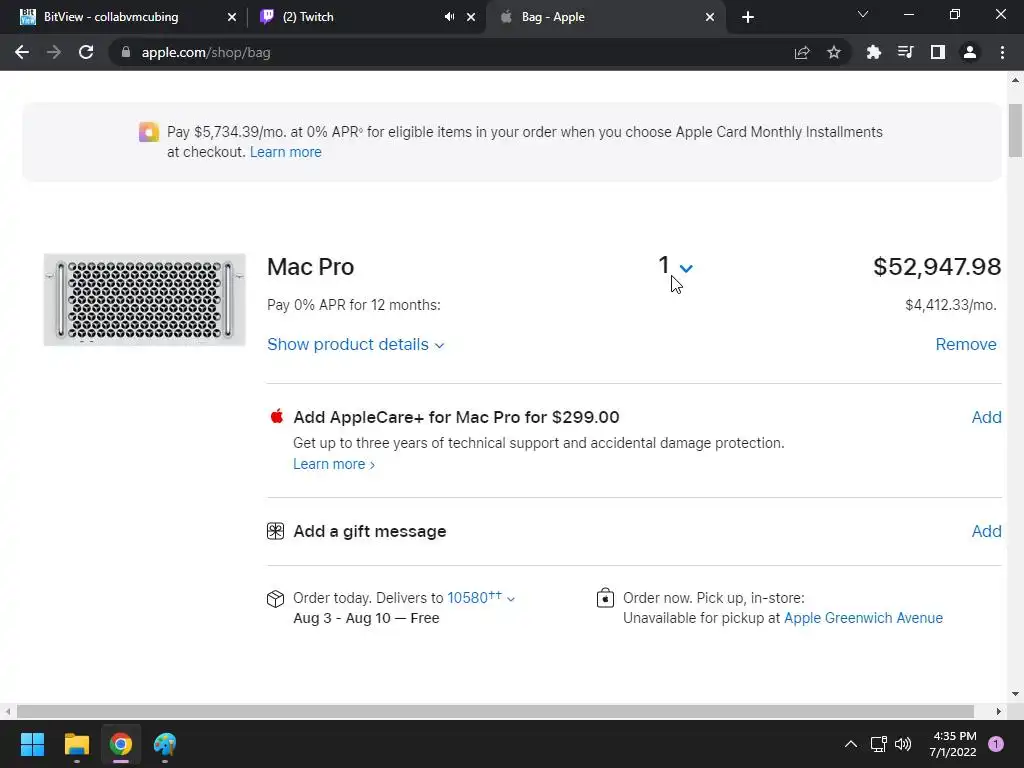The width and height of the screenshot is (1024, 768).
Task: Open the Windows Start menu
Action: (32, 744)
